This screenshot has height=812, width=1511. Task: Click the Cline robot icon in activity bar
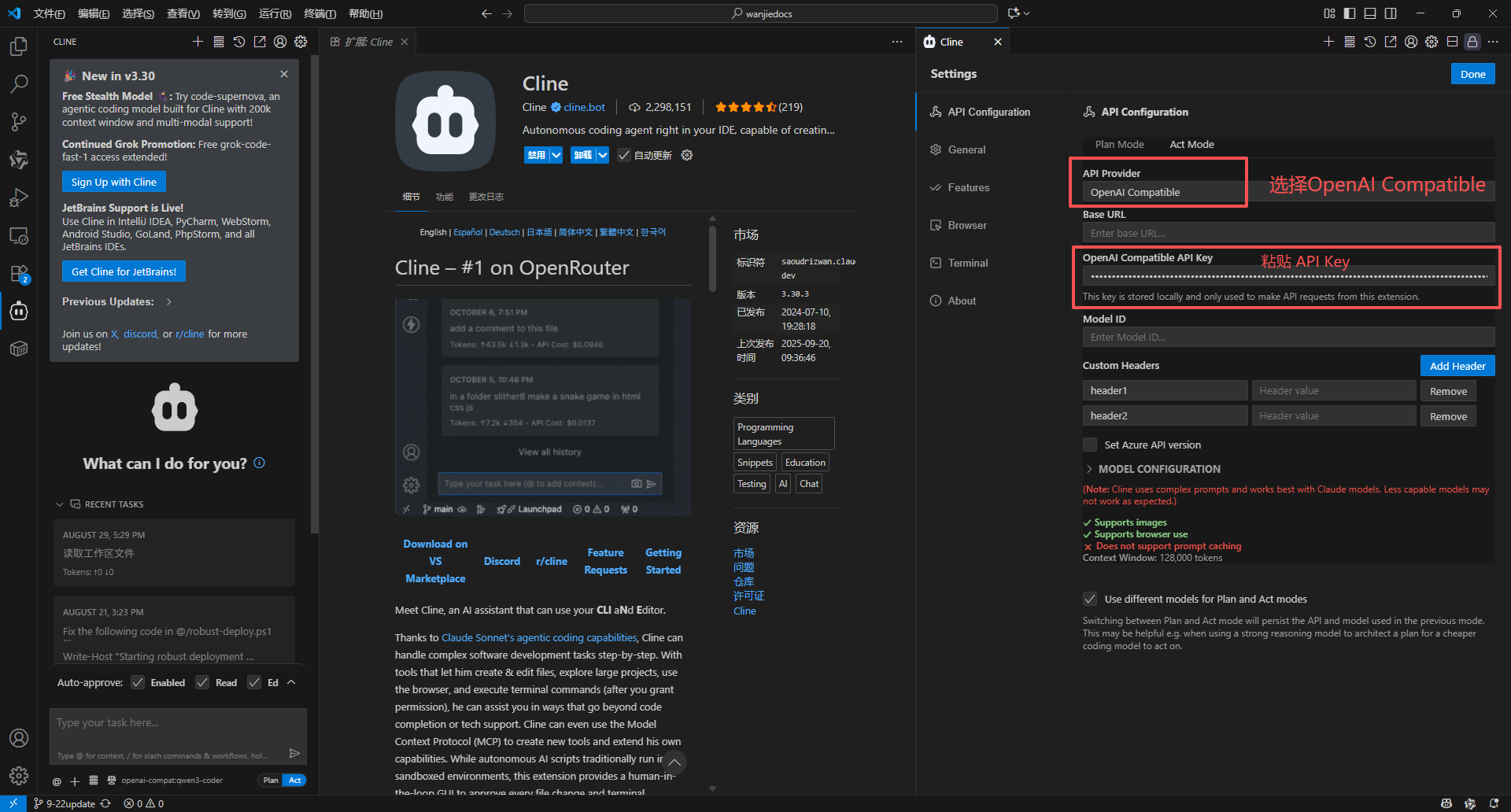tap(19, 312)
